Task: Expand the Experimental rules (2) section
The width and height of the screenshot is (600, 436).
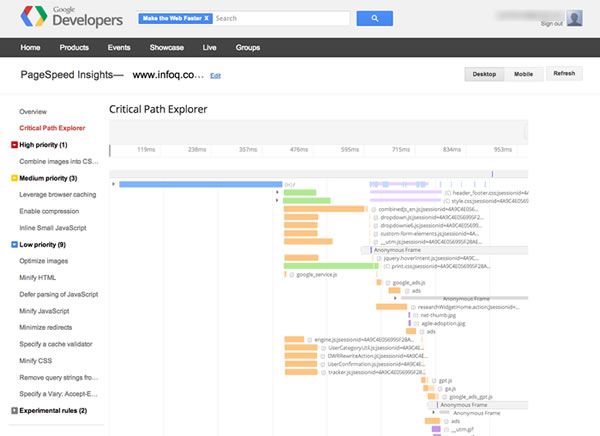Action: 15,411
